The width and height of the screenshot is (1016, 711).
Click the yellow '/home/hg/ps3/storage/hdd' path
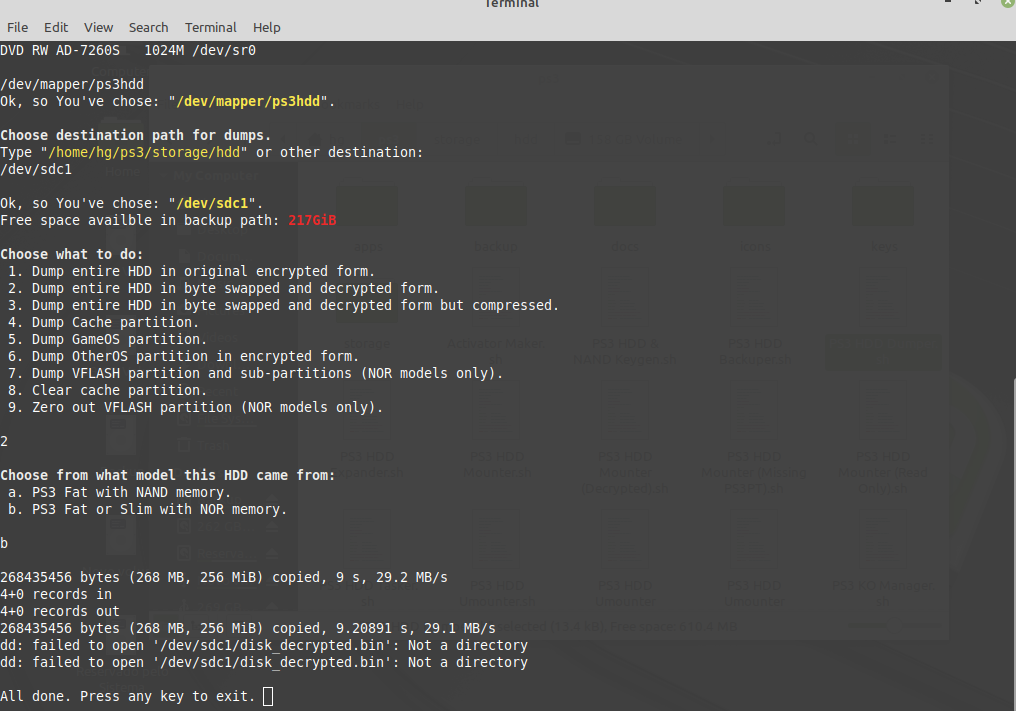point(144,152)
